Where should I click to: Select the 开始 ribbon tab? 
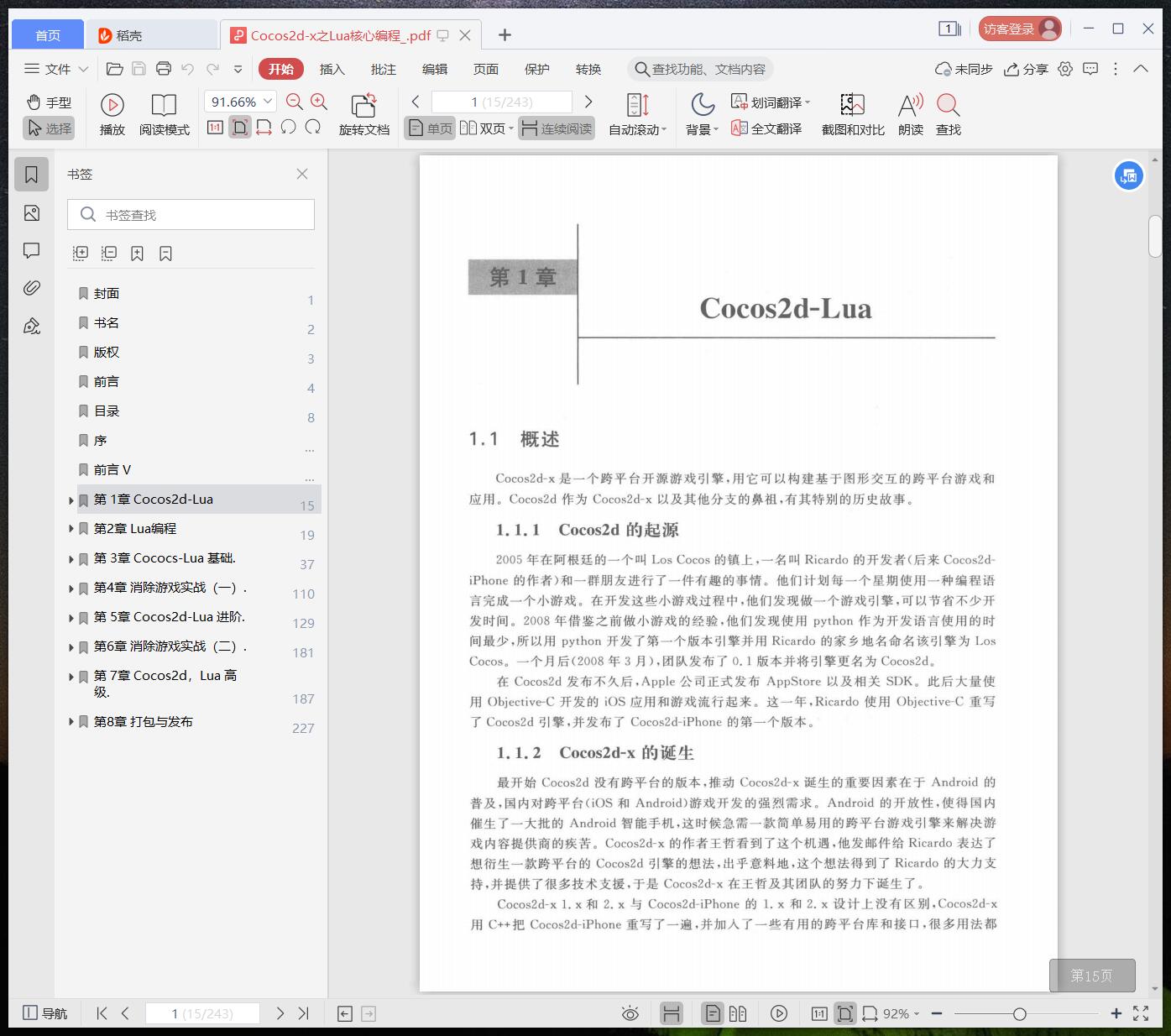point(280,69)
